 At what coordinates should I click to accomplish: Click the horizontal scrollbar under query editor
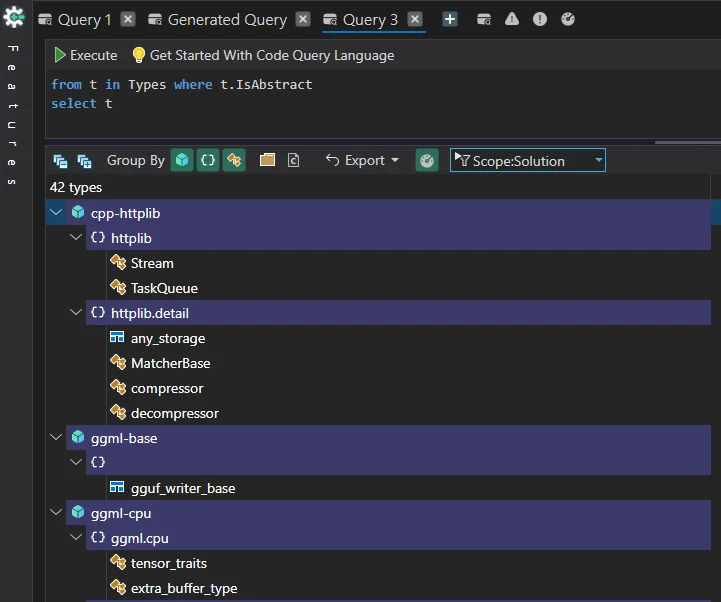pyautogui.click(x=688, y=142)
